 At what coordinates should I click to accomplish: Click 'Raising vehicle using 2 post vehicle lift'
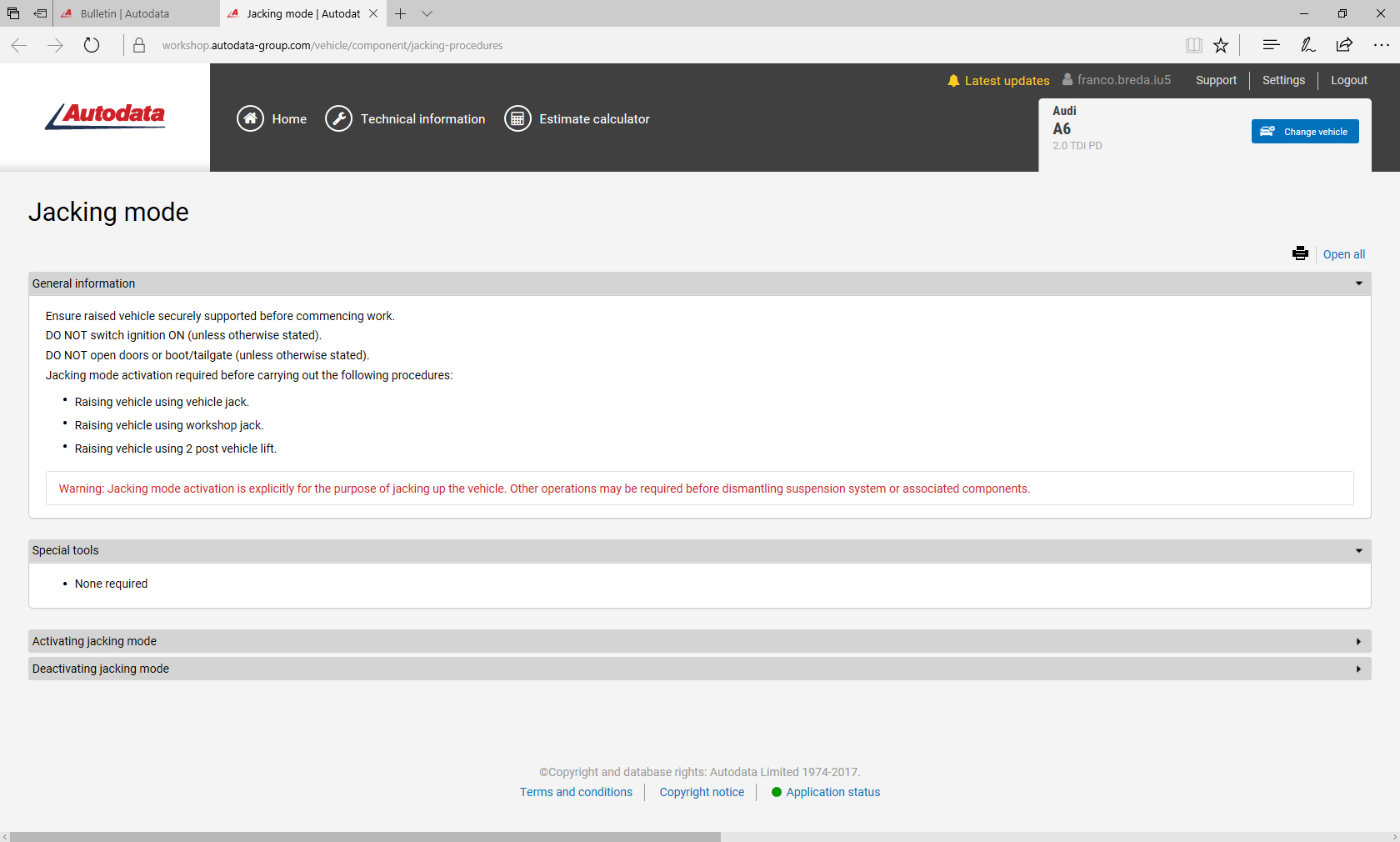point(176,449)
